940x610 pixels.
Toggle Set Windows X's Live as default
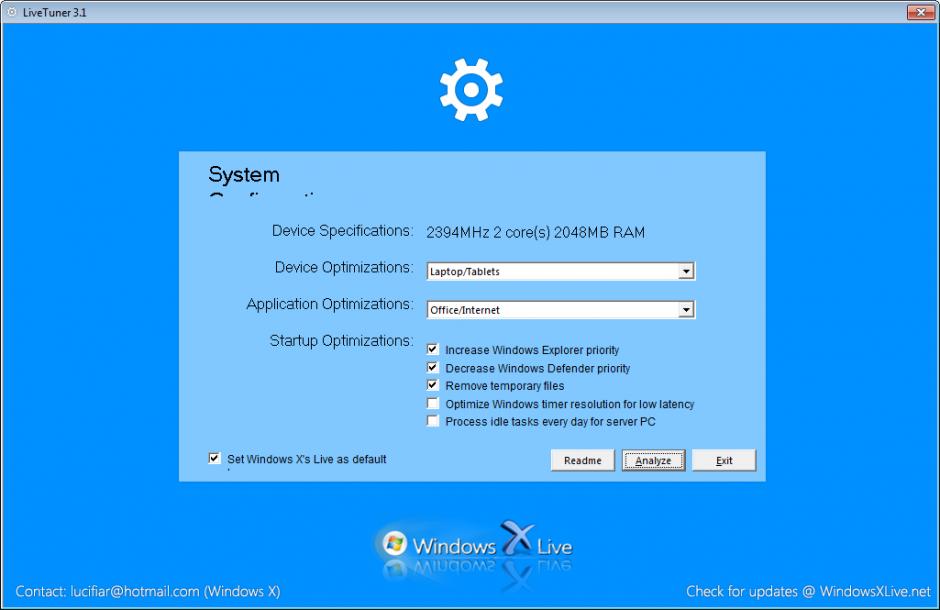[x=215, y=458]
